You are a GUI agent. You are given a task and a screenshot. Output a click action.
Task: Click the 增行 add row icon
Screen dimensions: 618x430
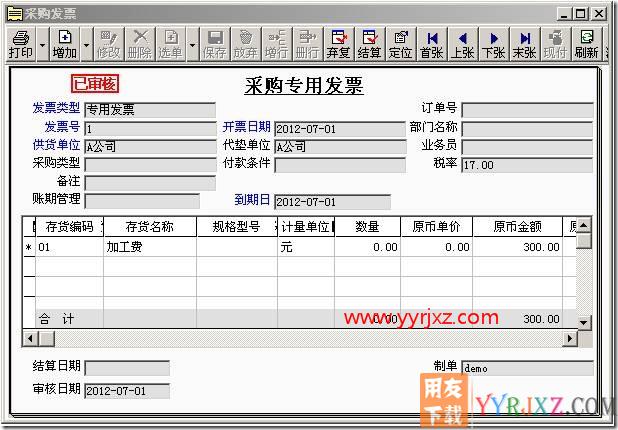(x=277, y=44)
